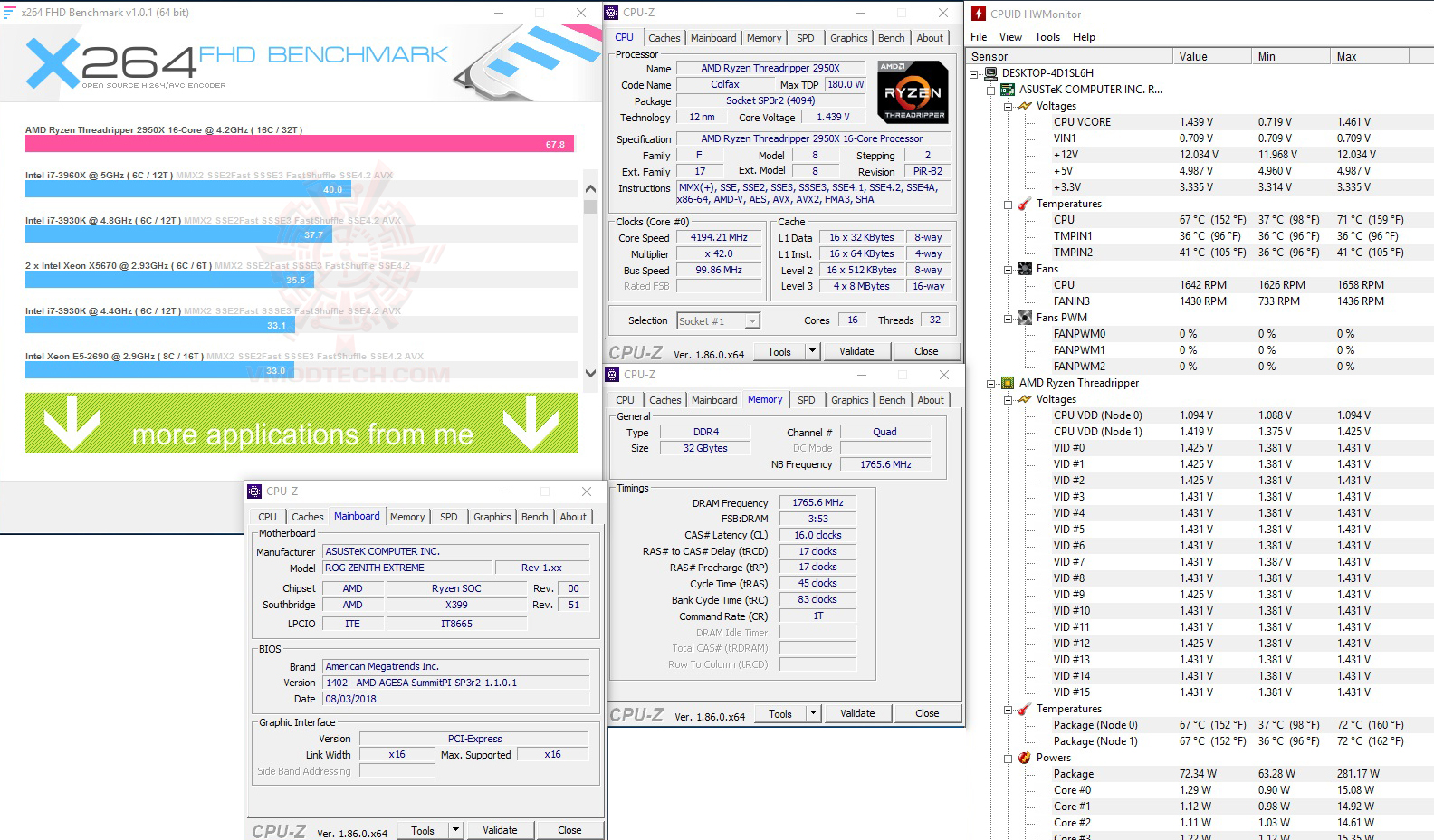Click the Min column header in HWMonitor
1434x840 pixels.
click(x=1291, y=56)
